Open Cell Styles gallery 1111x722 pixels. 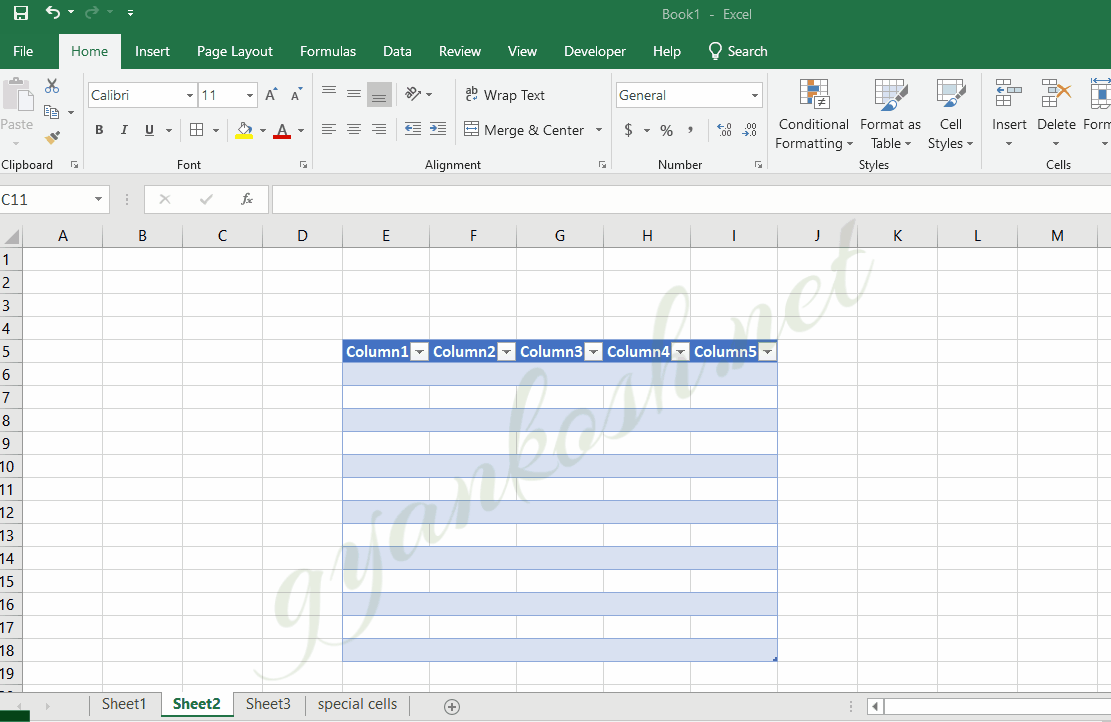949,115
